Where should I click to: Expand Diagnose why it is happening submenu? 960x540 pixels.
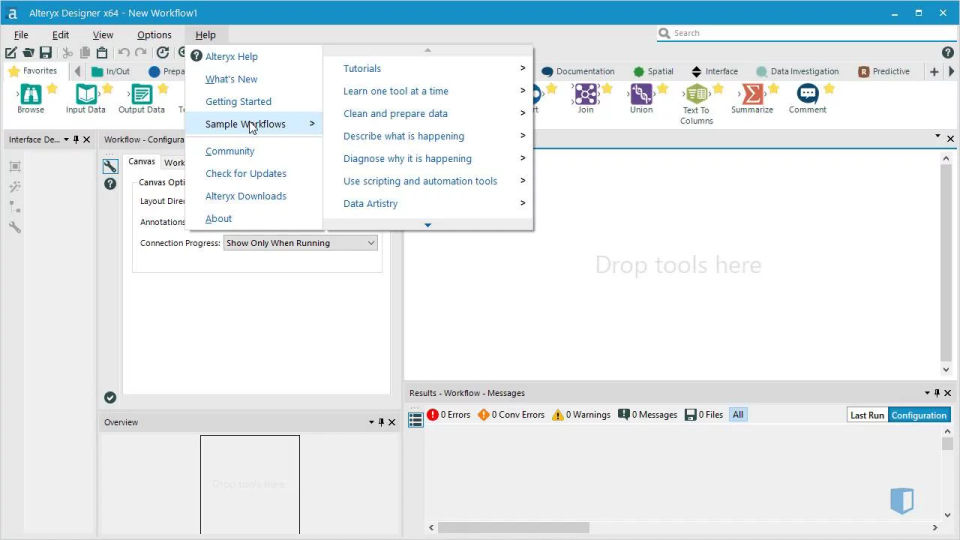(x=429, y=159)
